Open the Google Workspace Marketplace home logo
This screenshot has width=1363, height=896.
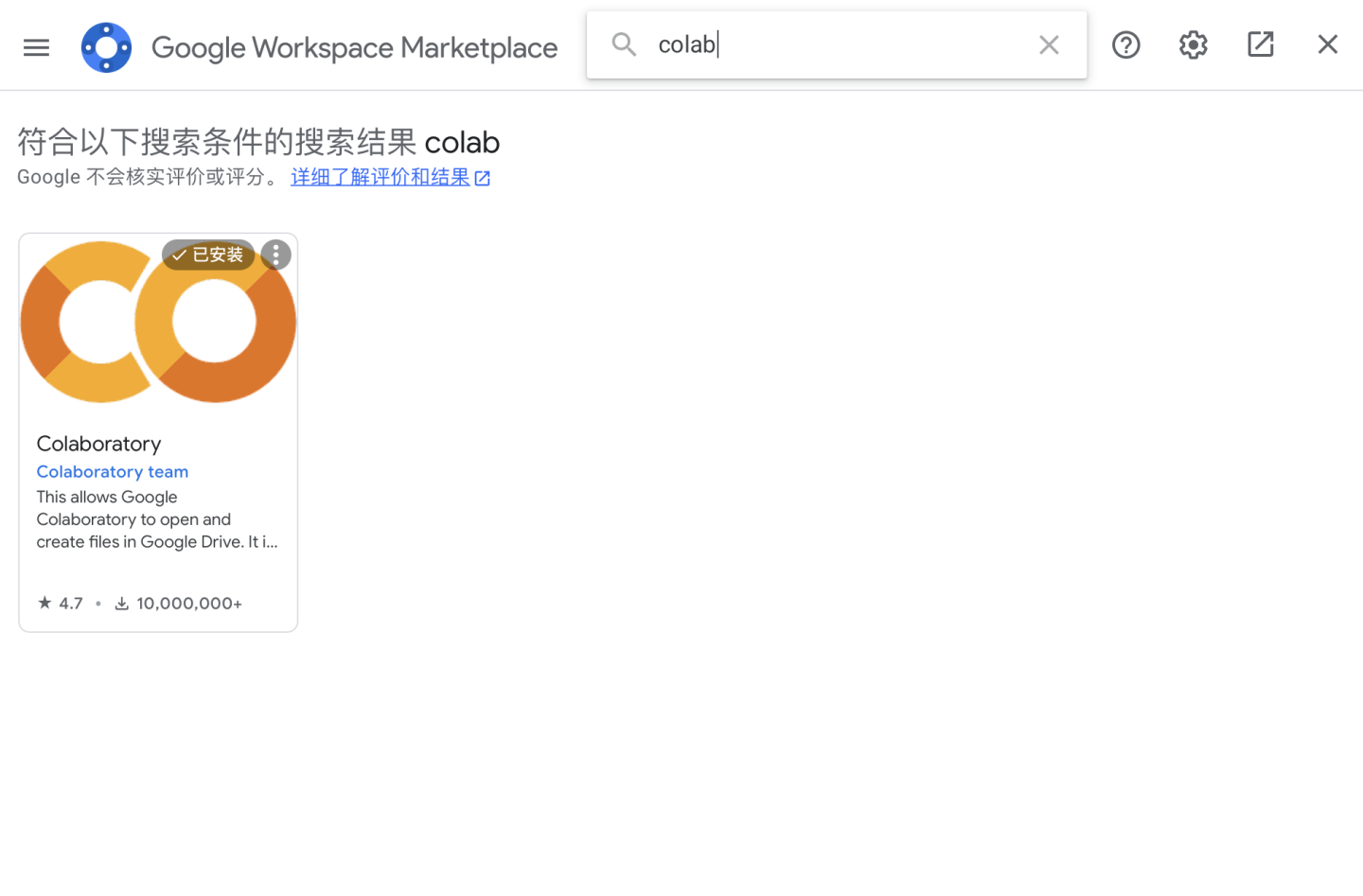pyautogui.click(x=106, y=46)
